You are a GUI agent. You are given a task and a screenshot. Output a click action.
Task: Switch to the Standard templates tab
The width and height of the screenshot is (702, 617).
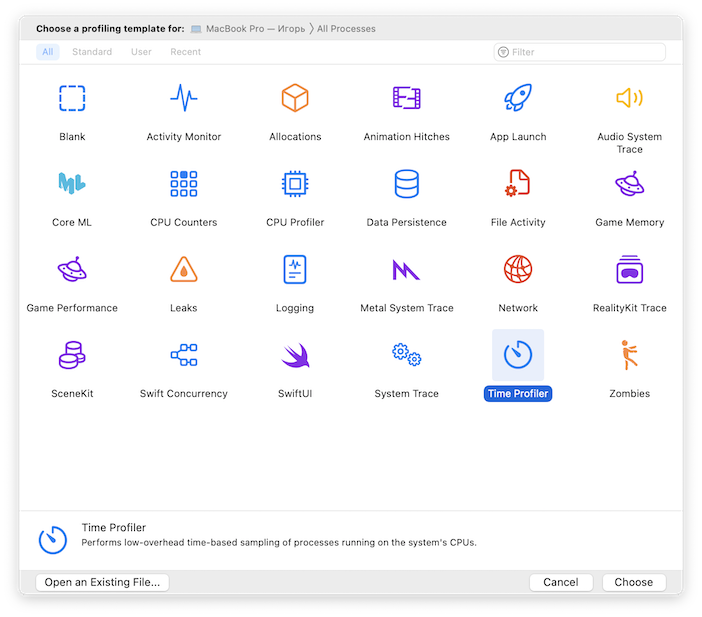[92, 52]
